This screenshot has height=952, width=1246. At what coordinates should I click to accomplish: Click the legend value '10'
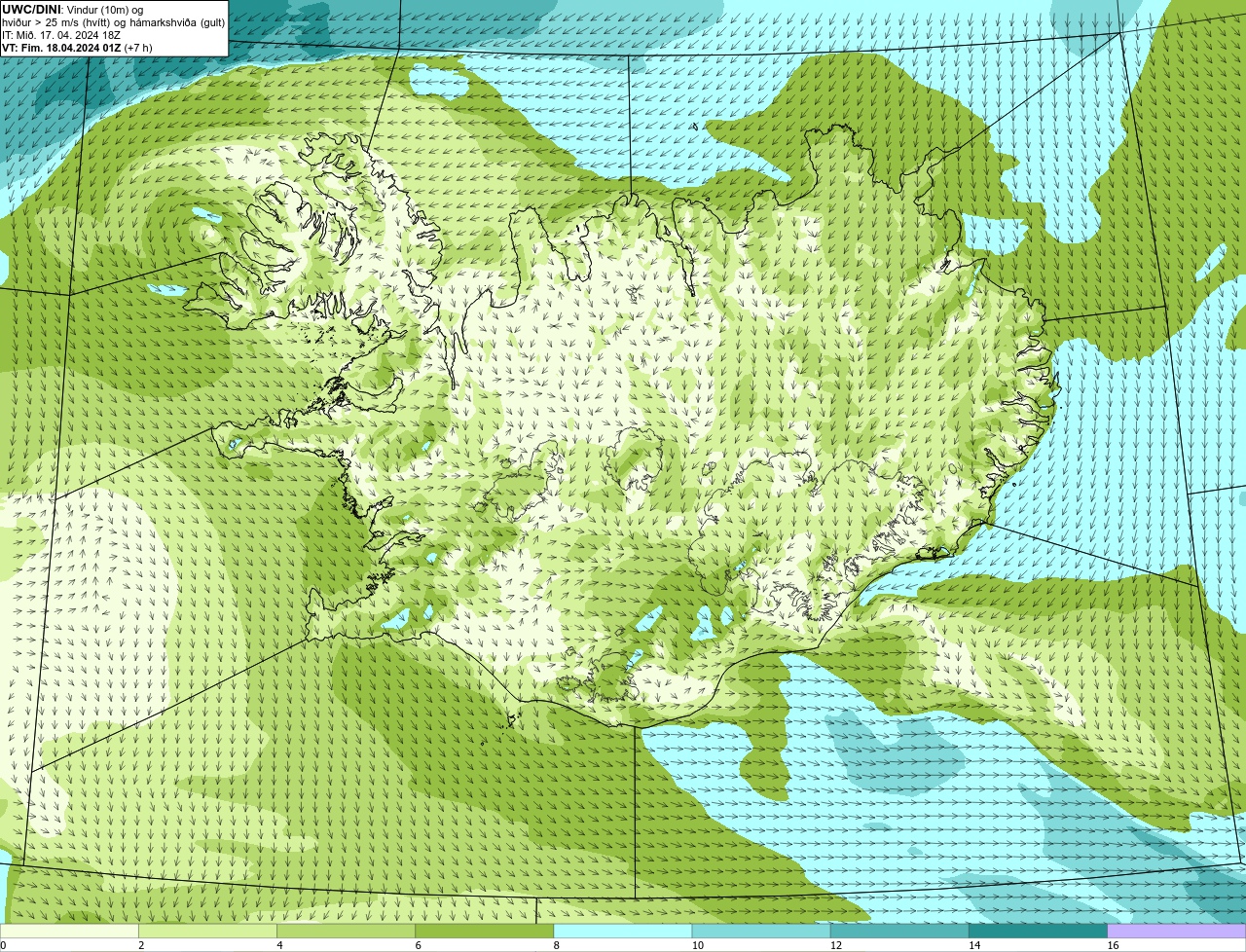[698, 945]
